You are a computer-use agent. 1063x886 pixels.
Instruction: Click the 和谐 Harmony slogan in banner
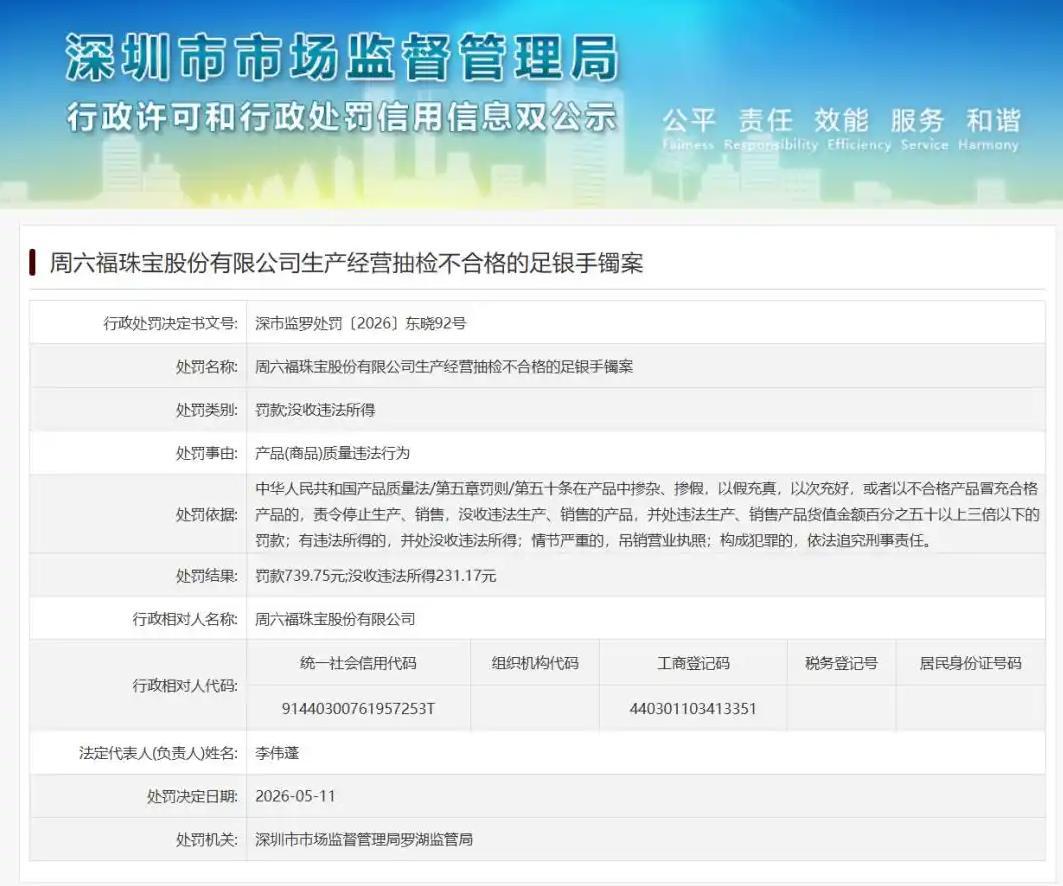tap(988, 129)
